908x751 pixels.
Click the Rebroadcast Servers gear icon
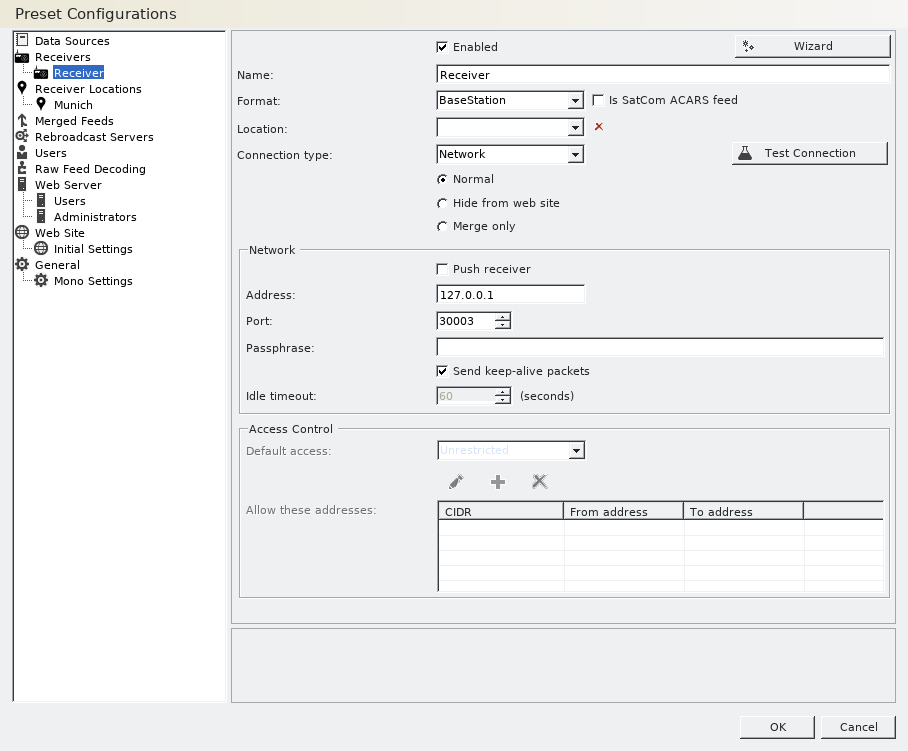[x=22, y=137]
